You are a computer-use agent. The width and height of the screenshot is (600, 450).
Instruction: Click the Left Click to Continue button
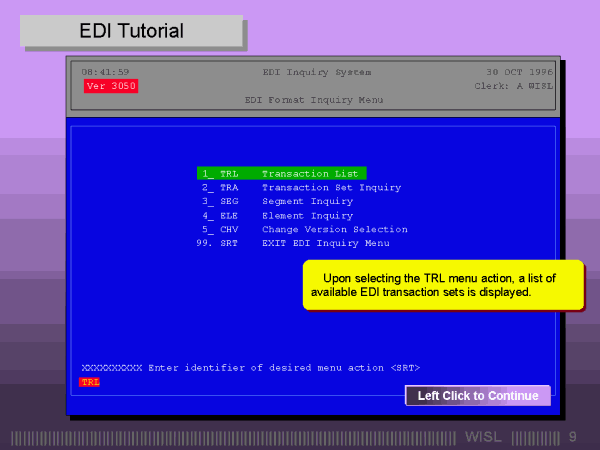pos(477,396)
